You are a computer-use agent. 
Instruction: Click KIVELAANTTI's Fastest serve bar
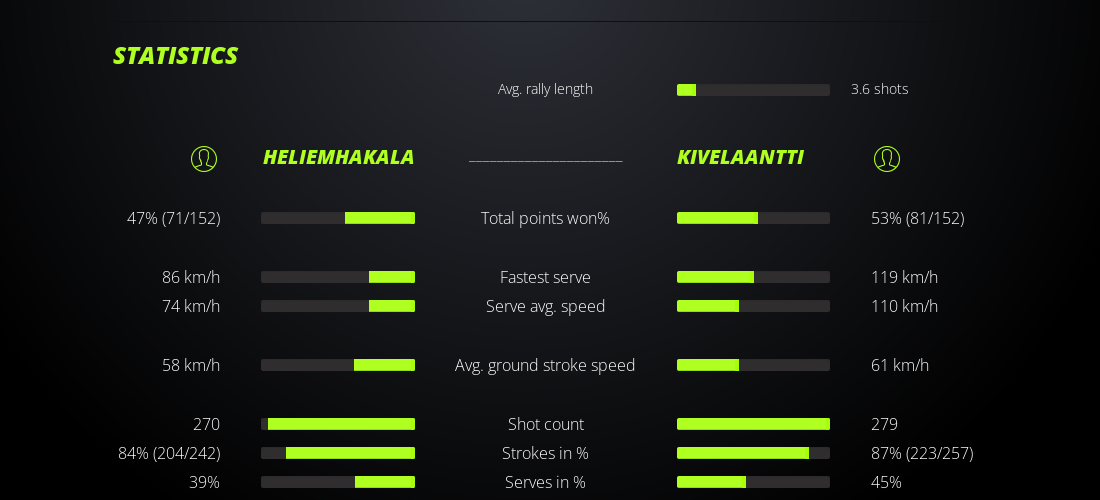click(753, 277)
